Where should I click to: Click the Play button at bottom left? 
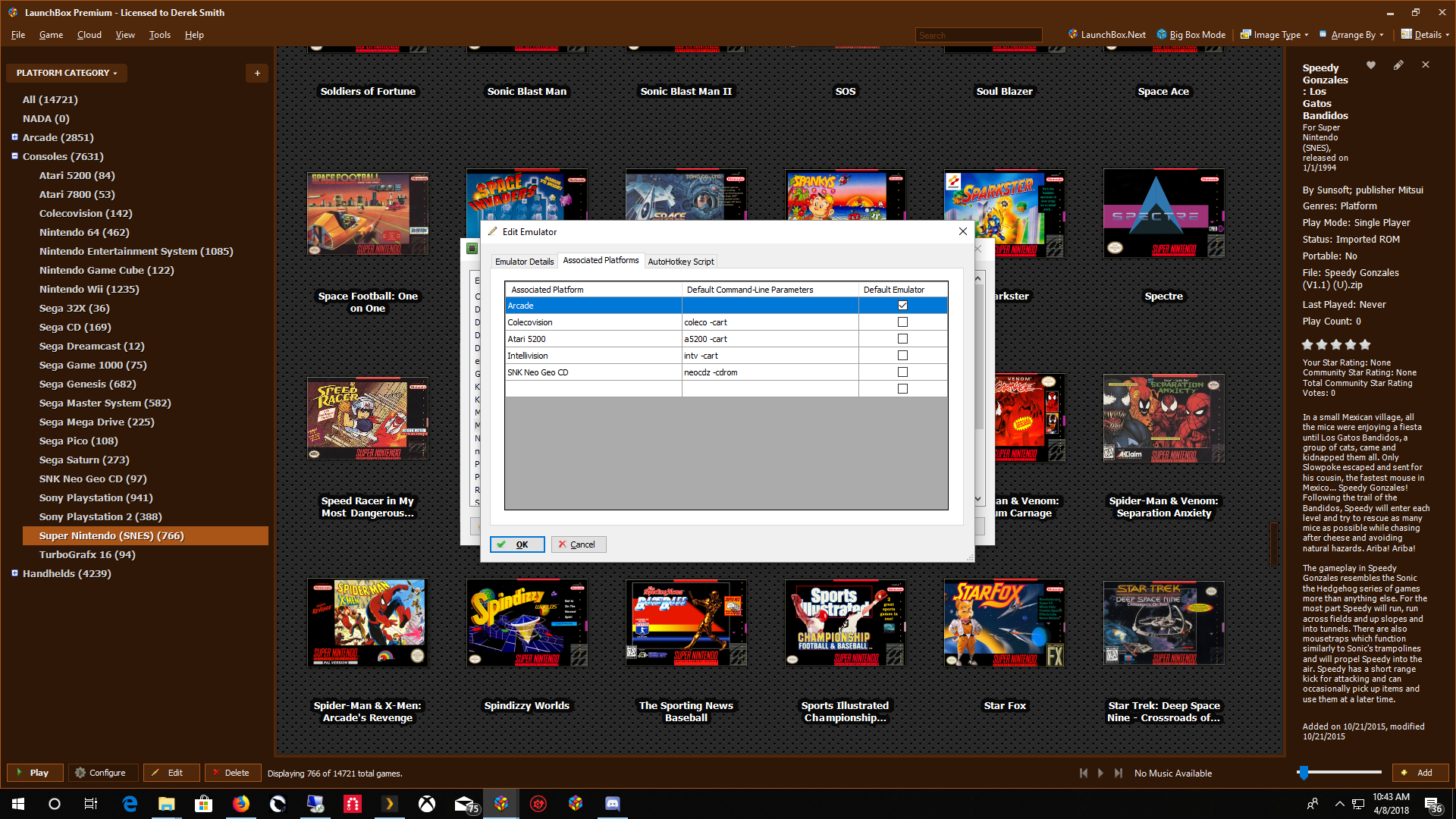point(35,773)
